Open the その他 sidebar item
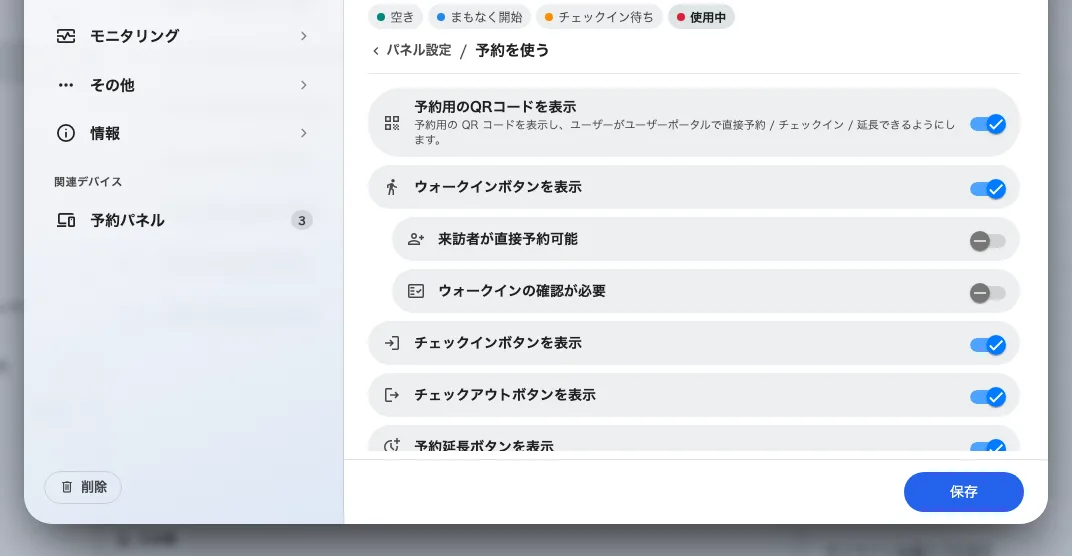Viewport: 1072px width, 556px height. (x=183, y=85)
